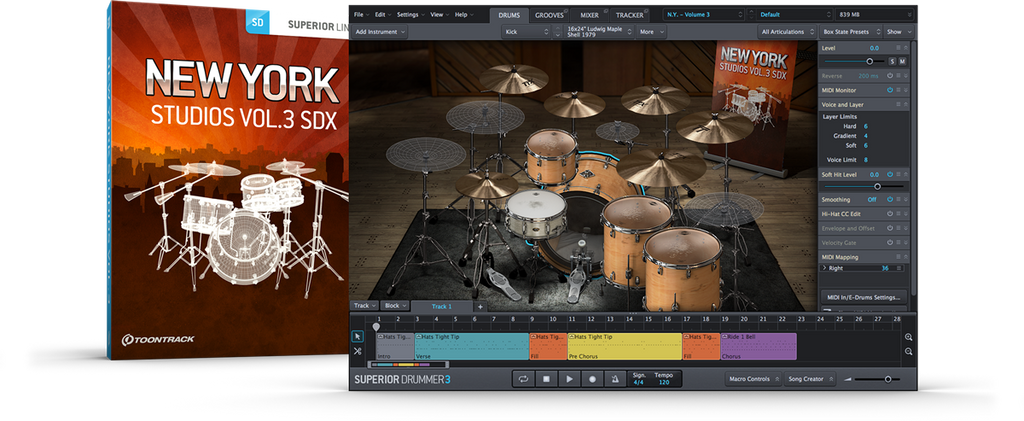The height and width of the screenshot is (421, 1024).
Task: Toggle MIDI Monitor power button
Action: [889, 90]
